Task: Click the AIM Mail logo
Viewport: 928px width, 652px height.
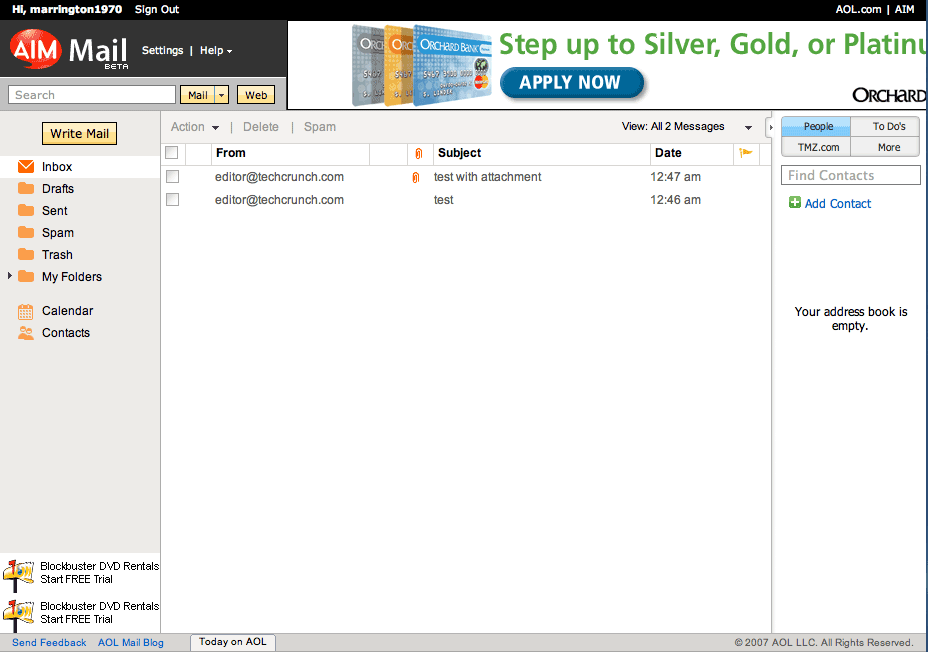Action: pyautogui.click(x=69, y=50)
